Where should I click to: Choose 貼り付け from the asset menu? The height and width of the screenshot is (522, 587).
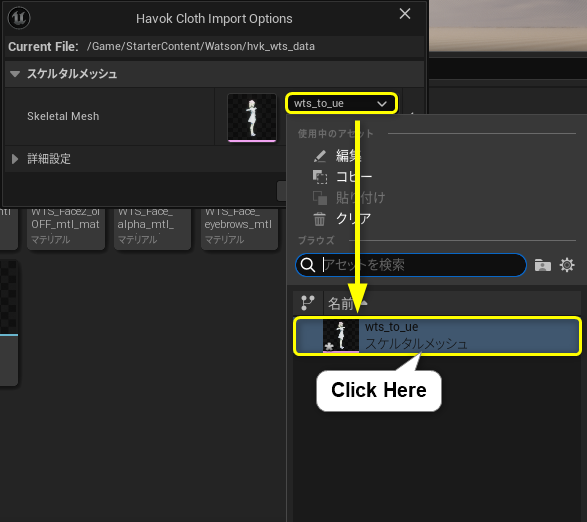360,197
